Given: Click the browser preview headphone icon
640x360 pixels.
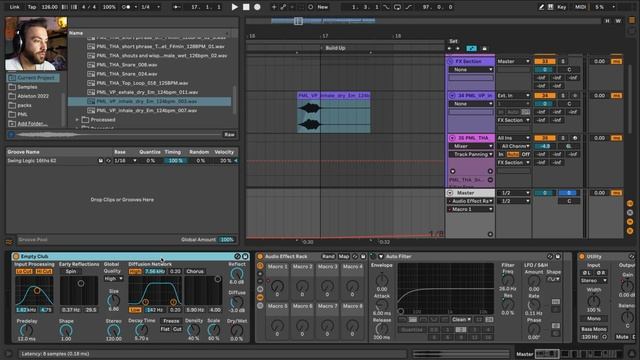Looking at the screenshot, I should click(x=11, y=134).
